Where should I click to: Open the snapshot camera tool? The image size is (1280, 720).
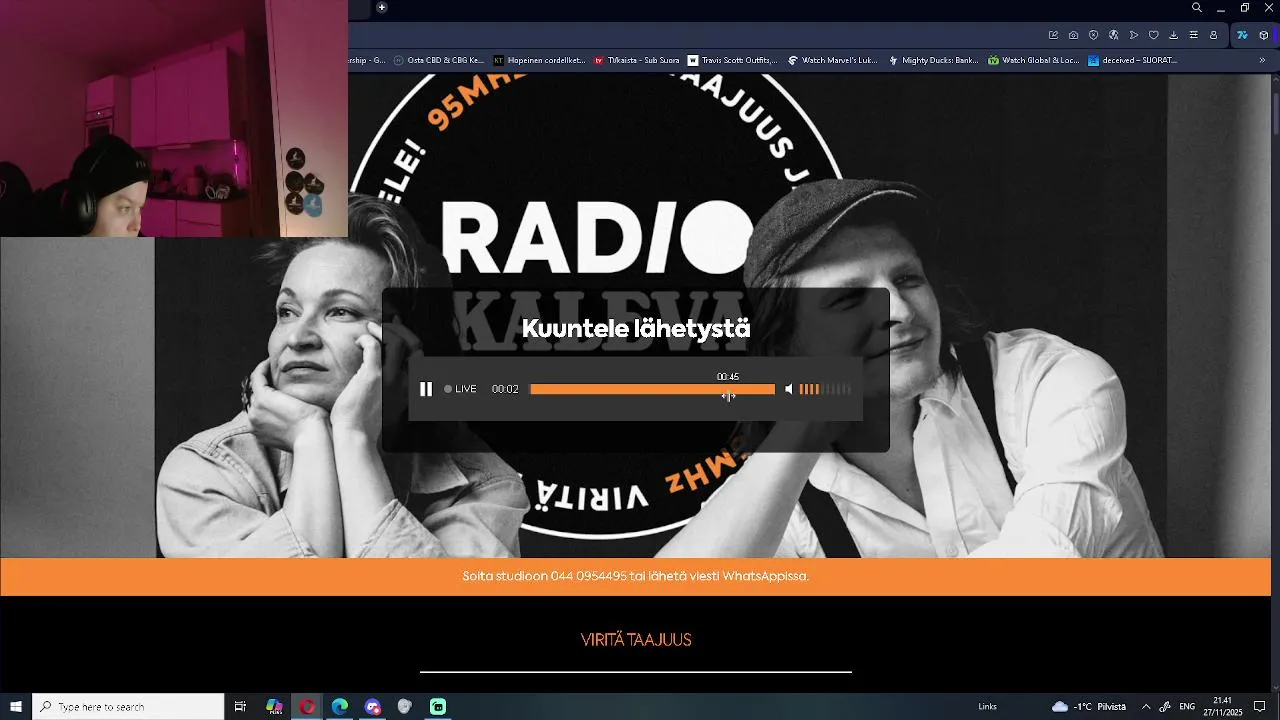tap(1073, 35)
